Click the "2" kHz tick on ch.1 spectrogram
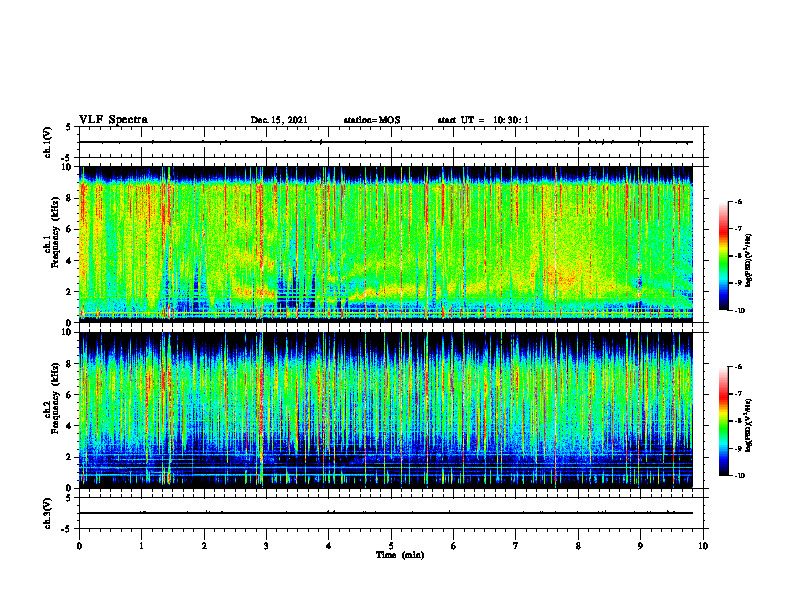This screenshot has width=792, height=612. [x=70, y=291]
